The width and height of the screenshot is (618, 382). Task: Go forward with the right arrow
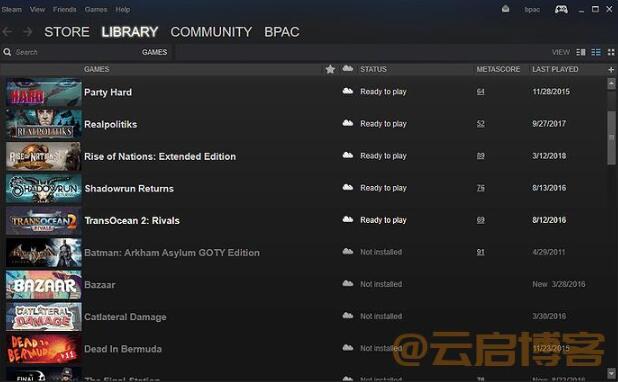(x=27, y=32)
